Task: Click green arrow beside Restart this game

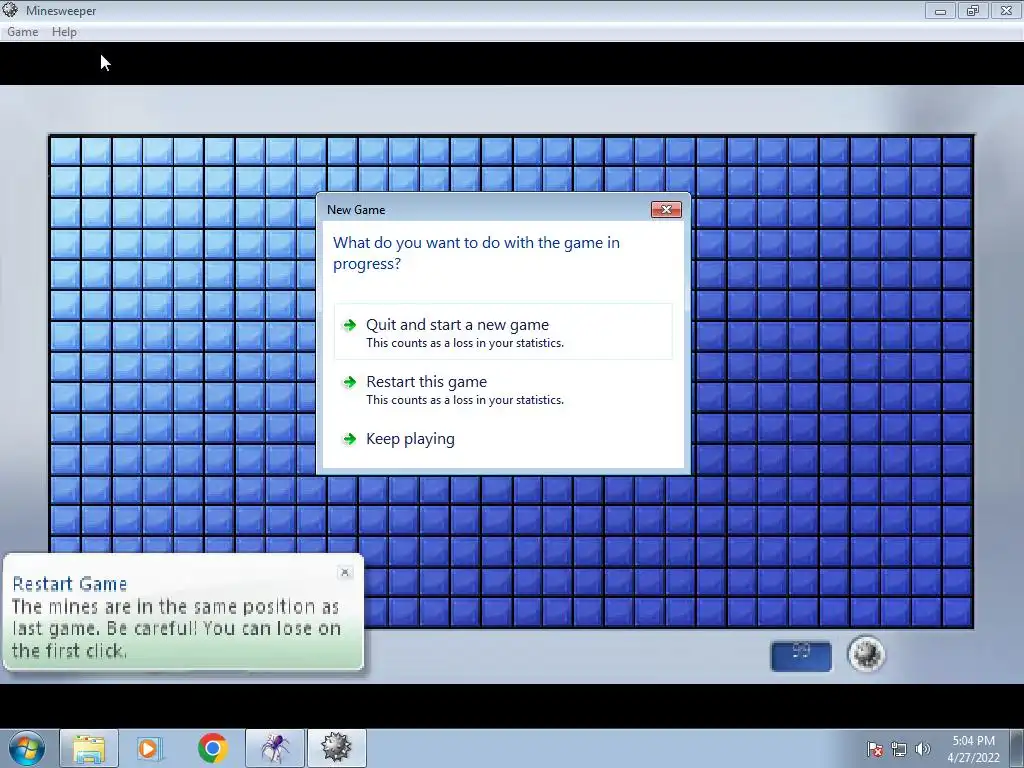Action: [350, 382]
